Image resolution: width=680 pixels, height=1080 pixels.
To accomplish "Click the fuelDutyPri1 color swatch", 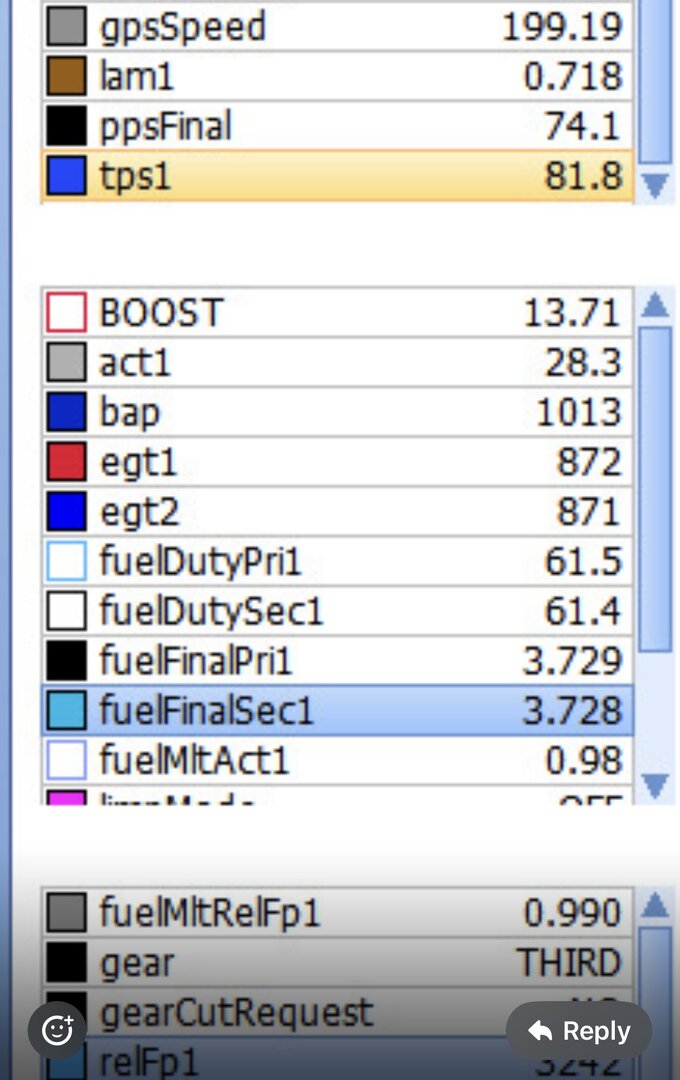I will tap(67, 561).
